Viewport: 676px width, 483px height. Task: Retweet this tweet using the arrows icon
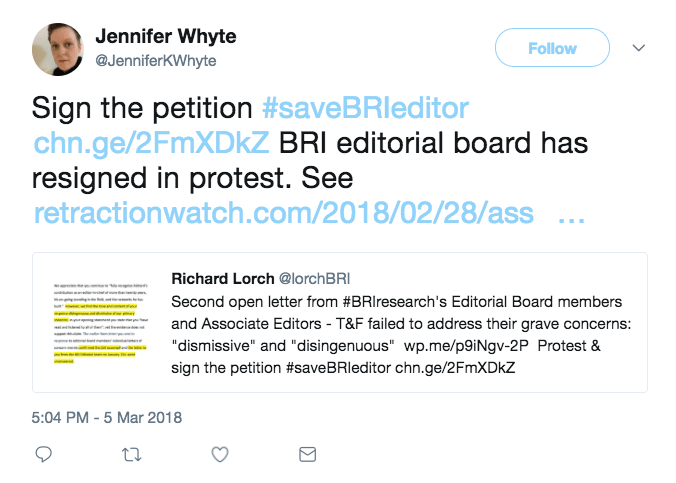pos(130,455)
